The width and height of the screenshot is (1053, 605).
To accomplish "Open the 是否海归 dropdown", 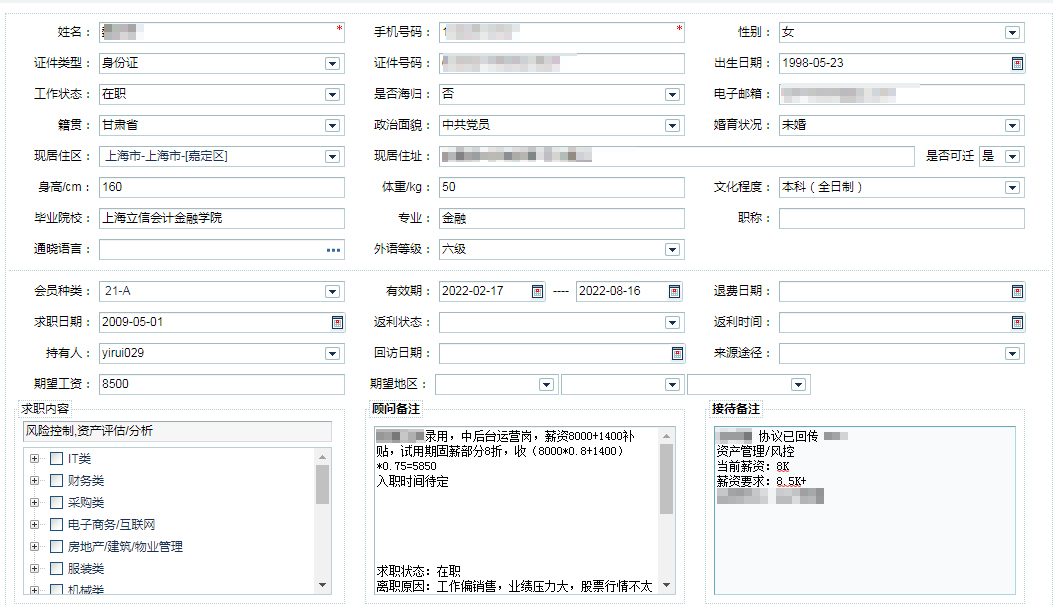I will tap(672, 94).
